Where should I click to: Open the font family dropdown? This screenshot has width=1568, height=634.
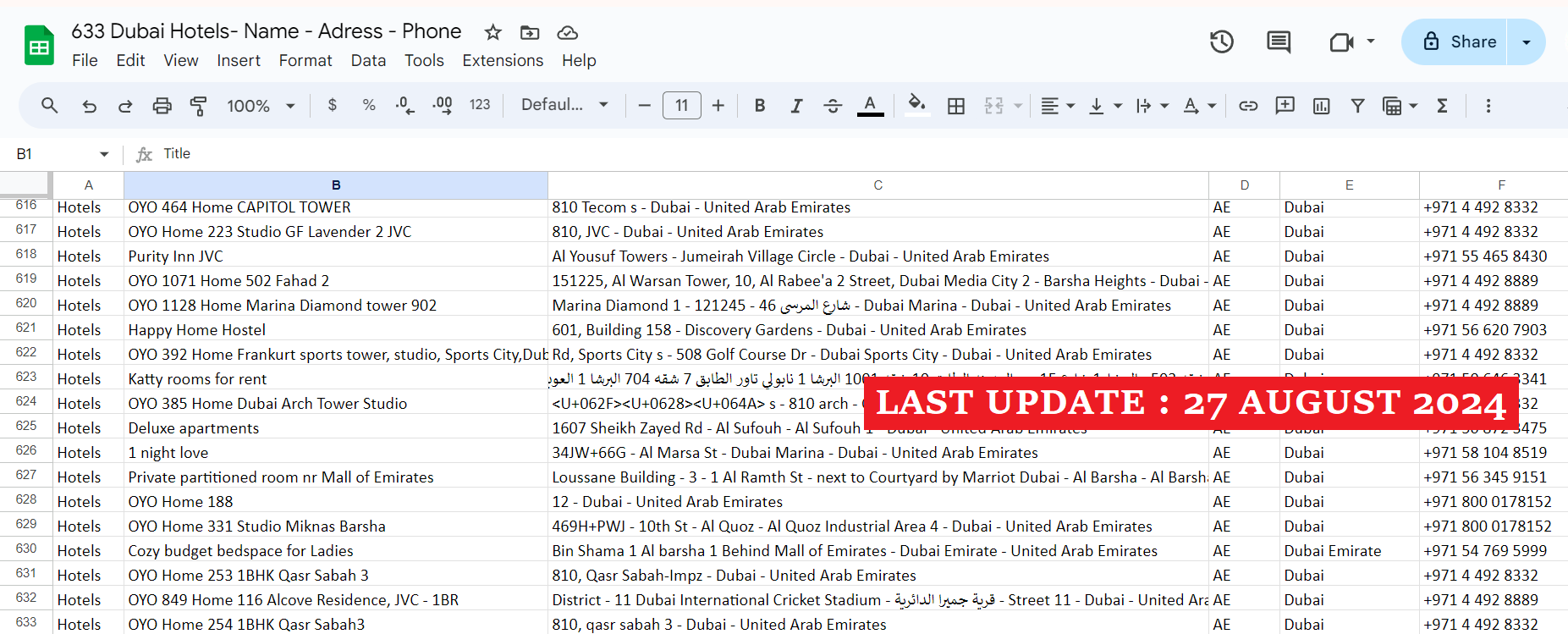[564, 105]
